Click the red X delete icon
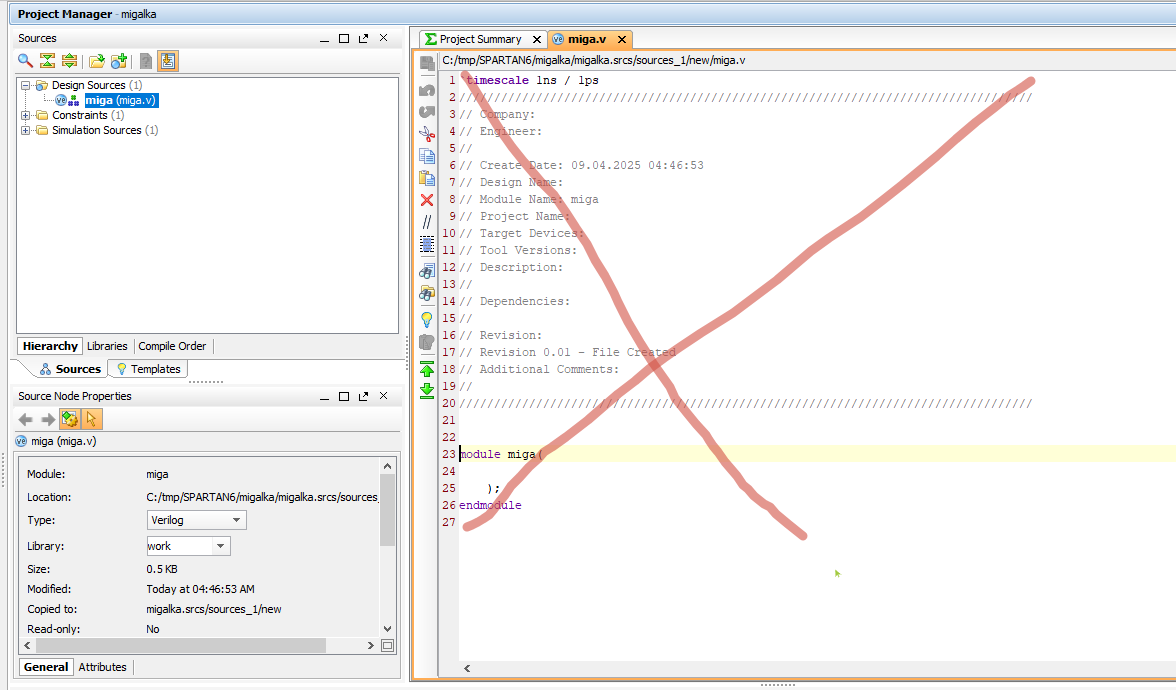This screenshot has width=1176, height=690. point(427,200)
